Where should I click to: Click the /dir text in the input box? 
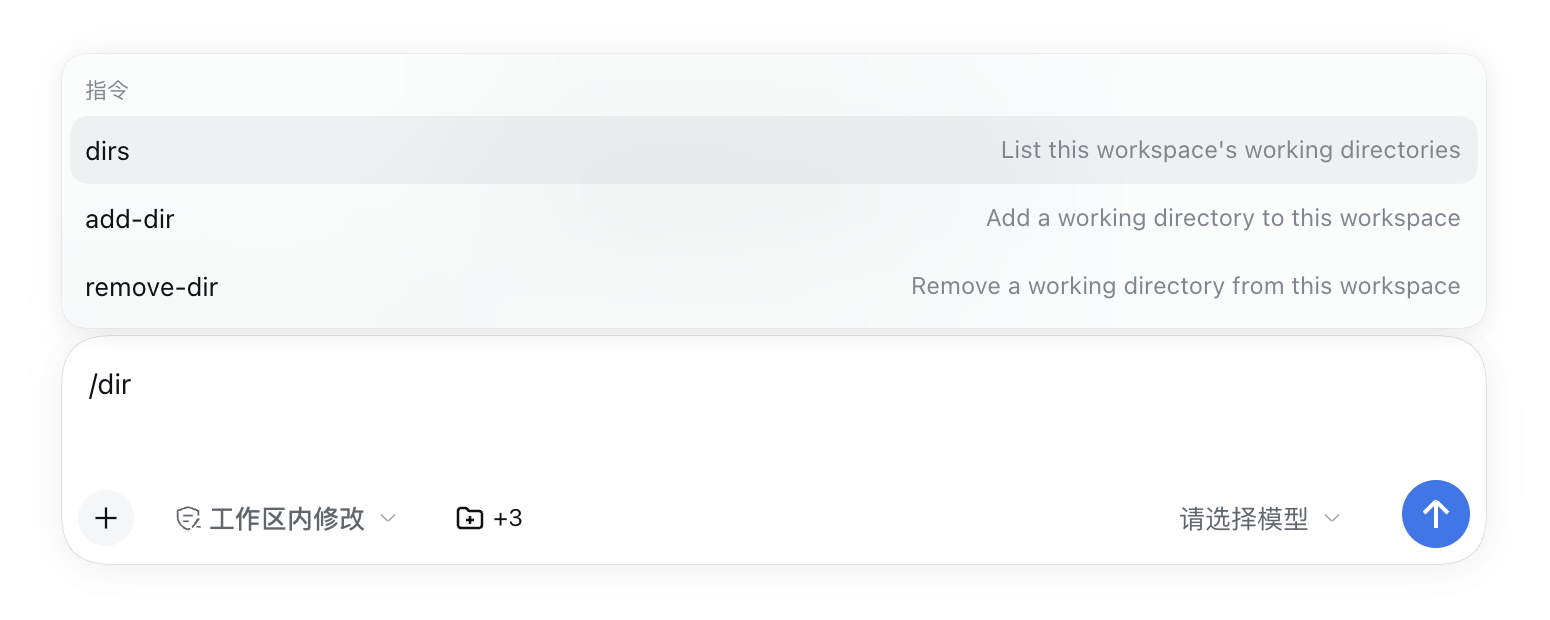(110, 384)
